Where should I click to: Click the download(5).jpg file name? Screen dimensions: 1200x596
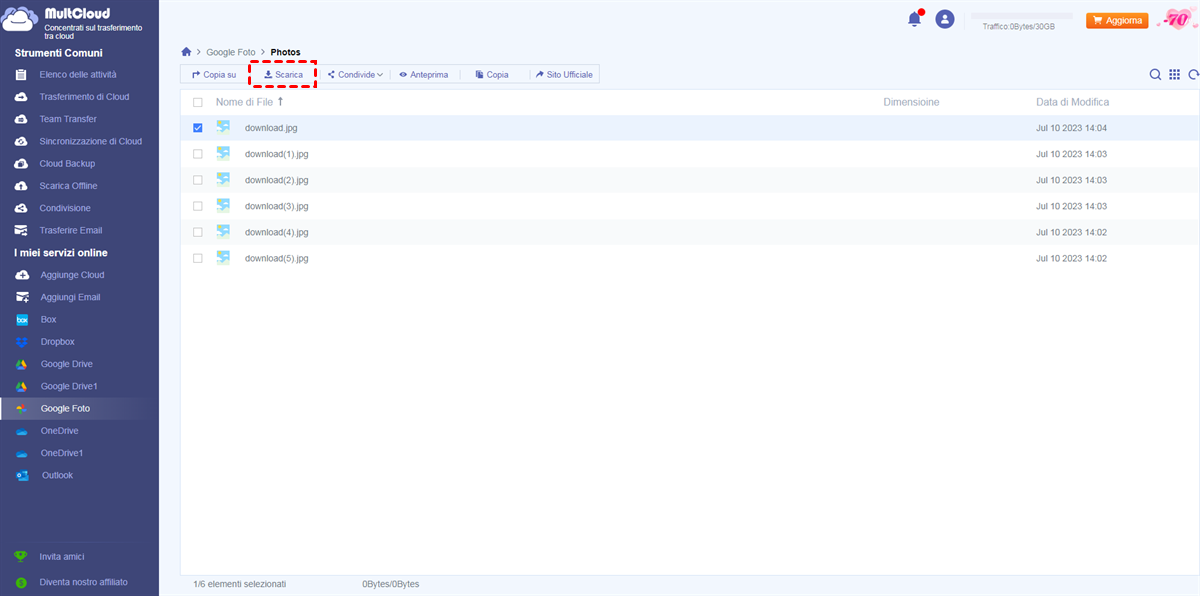point(277,258)
